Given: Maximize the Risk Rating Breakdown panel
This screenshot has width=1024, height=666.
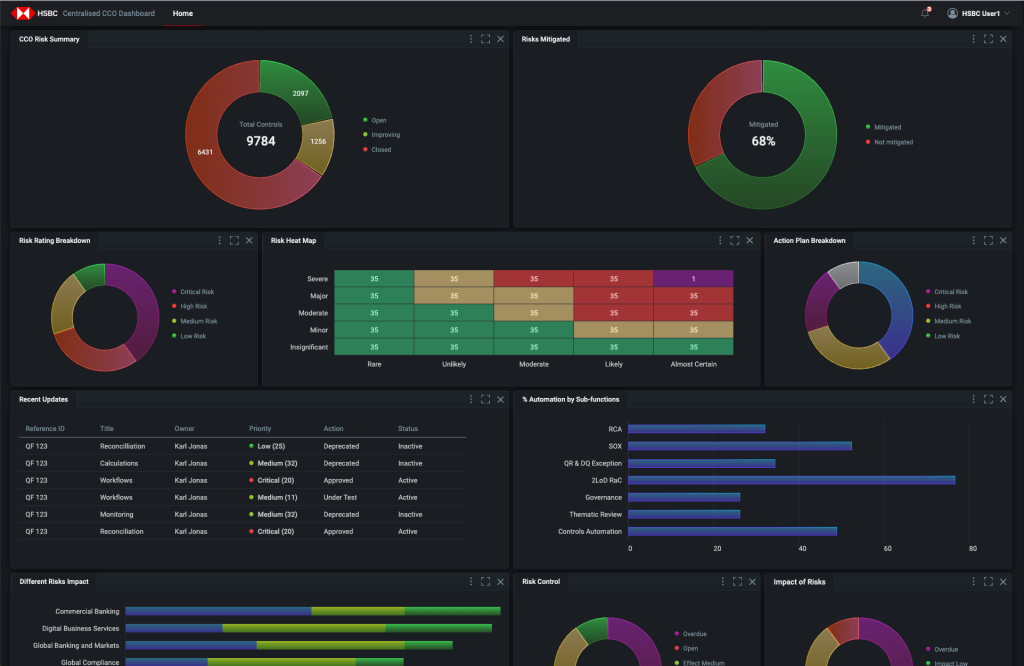Looking at the screenshot, I should click(x=234, y=240).
